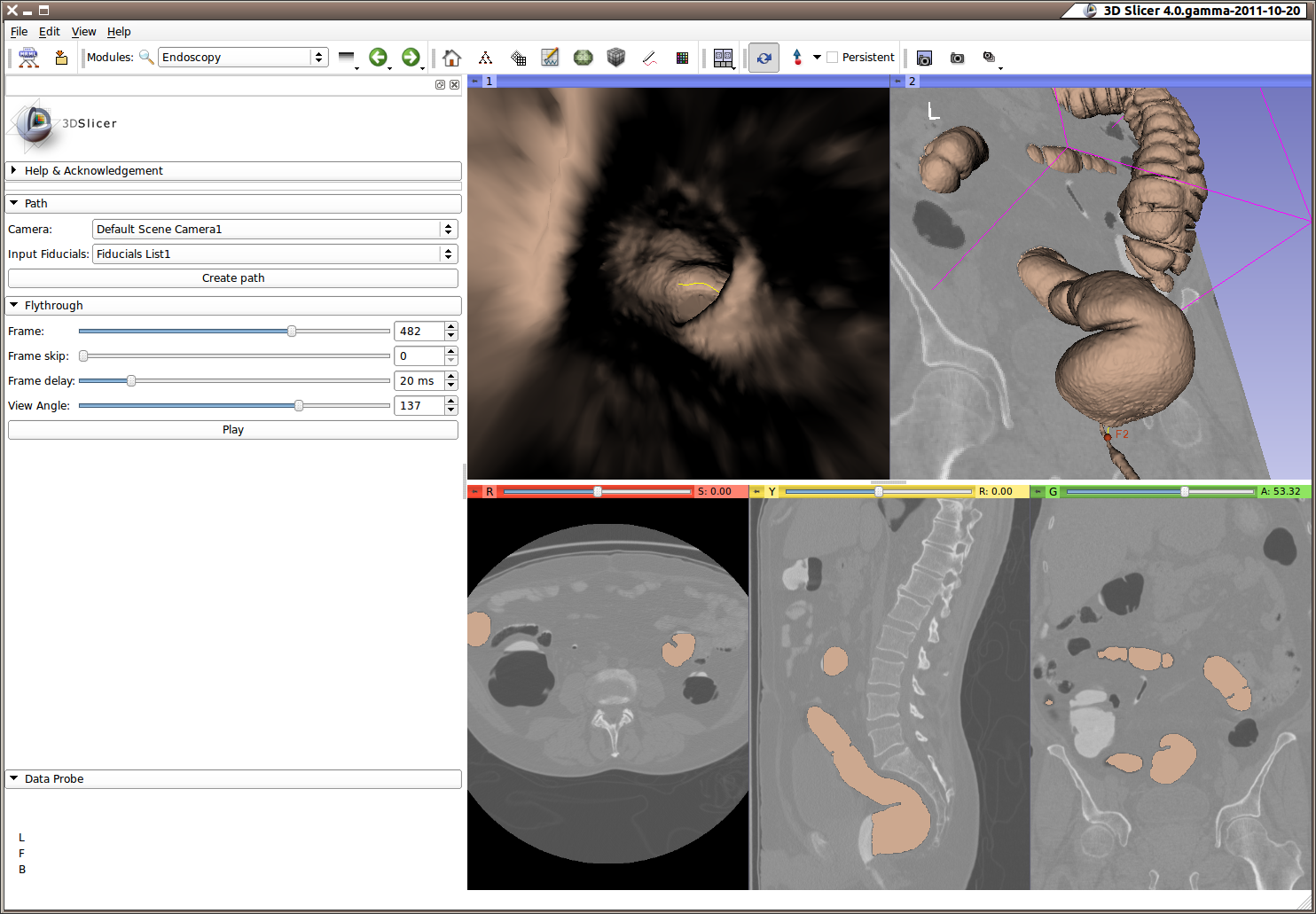Click the Create path button
Screen dimensions: 1316x914
[232, 278]
